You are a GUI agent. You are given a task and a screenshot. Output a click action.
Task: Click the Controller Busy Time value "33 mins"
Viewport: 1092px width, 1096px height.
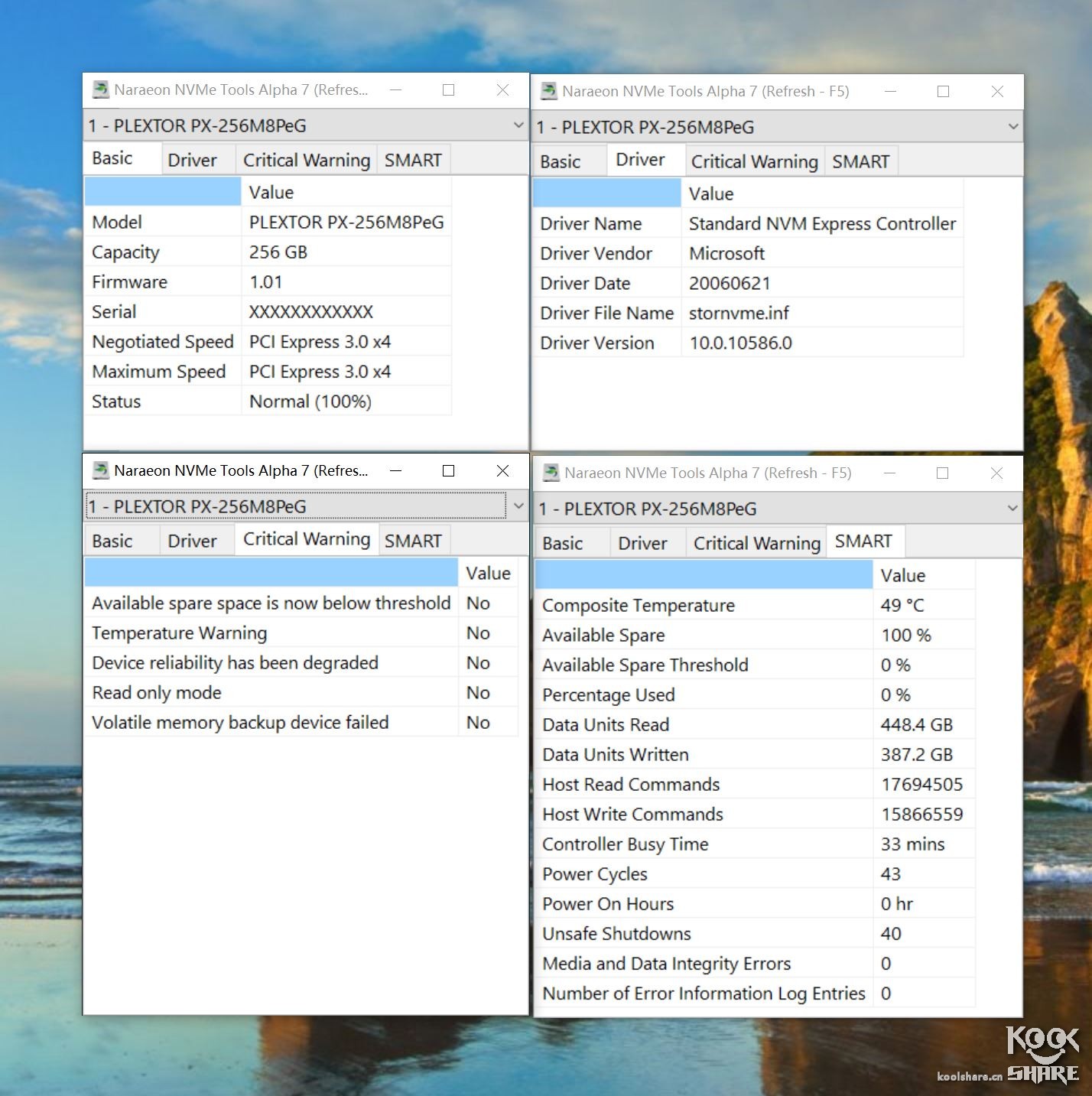[x=913, y=844]
